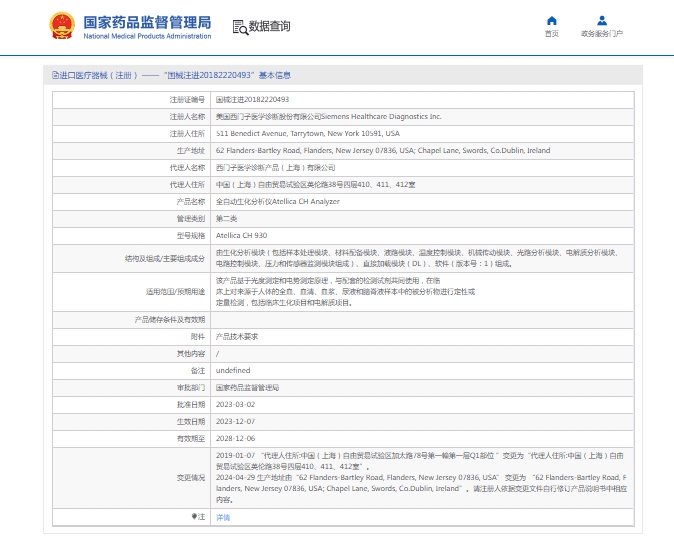Click the 管理类别 label cell
This screenshot has width=674, height=540.
pyautogui.click(x=132, y=218)
